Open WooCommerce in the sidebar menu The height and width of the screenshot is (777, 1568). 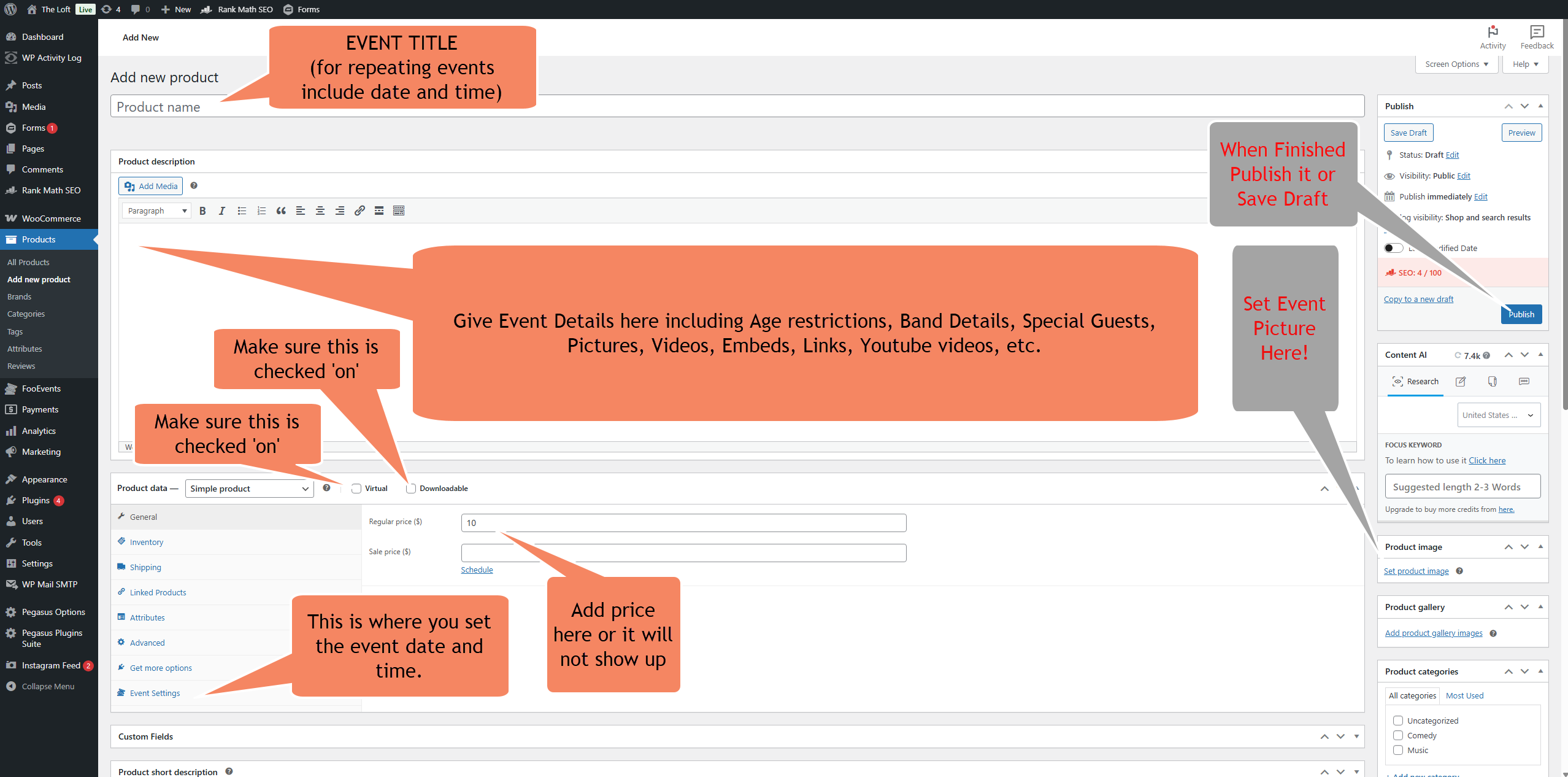click(49, 218)
